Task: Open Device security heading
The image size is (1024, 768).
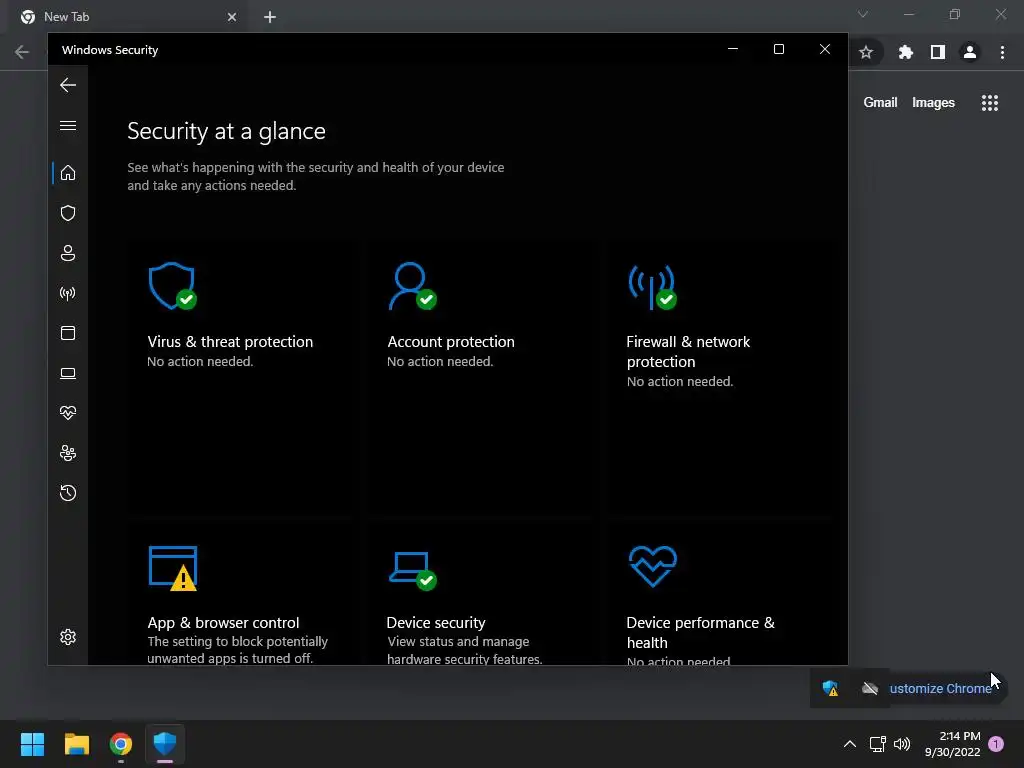Action: click(436, 622)
